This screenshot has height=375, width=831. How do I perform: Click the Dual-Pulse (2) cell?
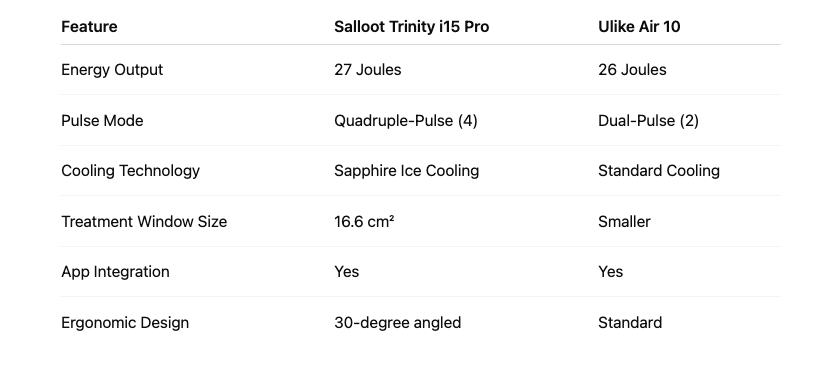coord(648,121)
